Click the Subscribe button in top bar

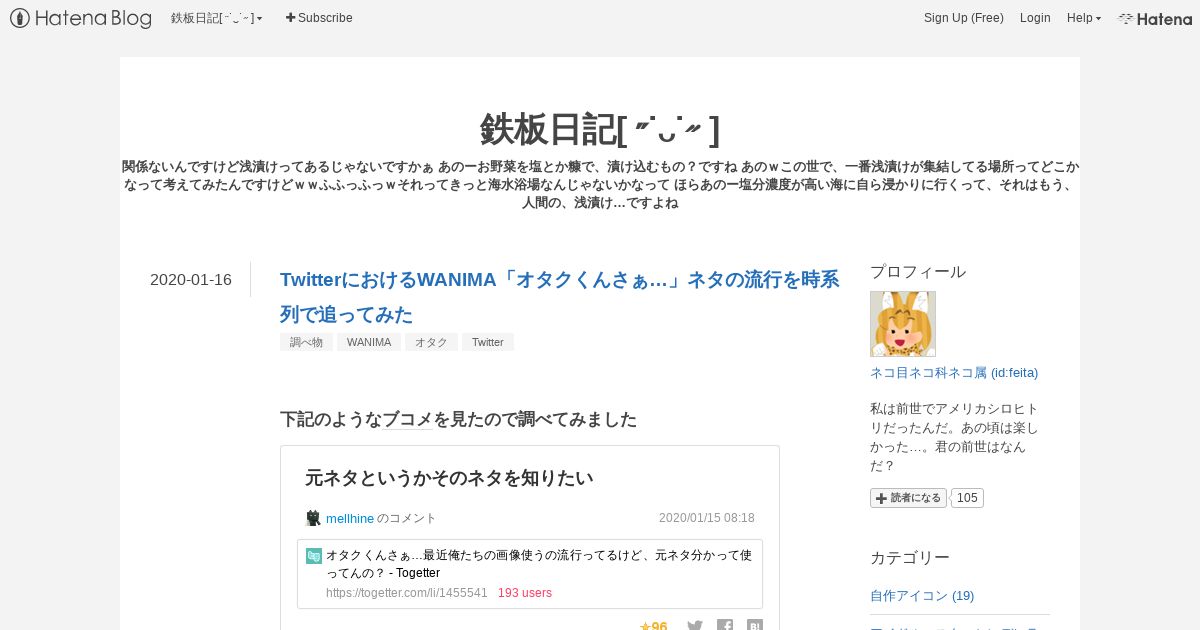[319, 18]
